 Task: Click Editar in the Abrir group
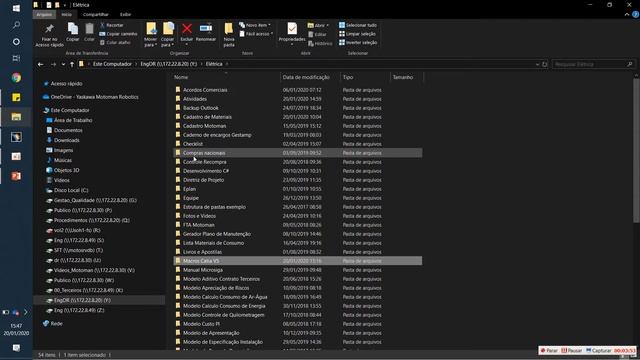pos(317,35)
